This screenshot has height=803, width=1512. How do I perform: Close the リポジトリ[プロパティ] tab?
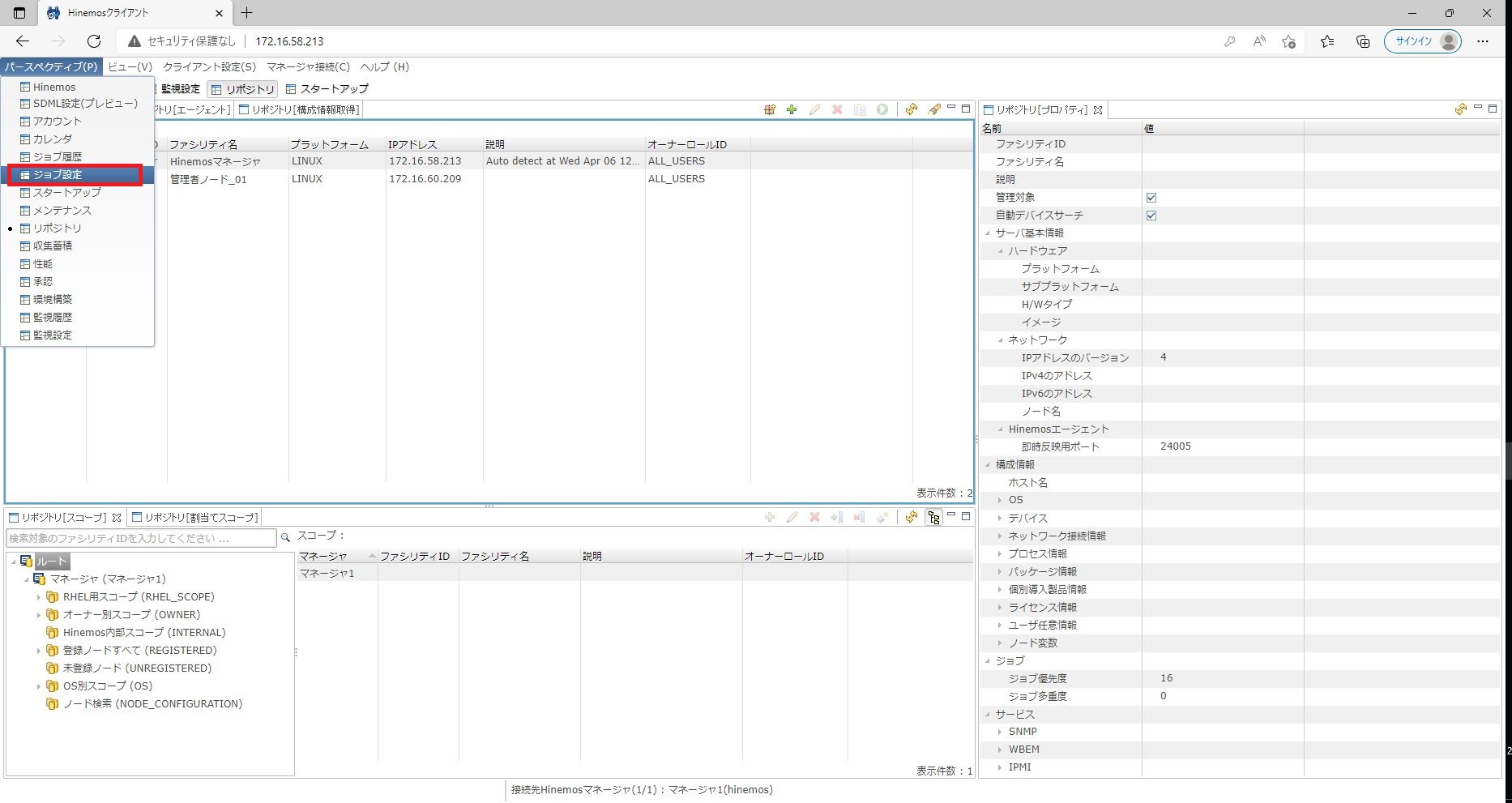1098,110
